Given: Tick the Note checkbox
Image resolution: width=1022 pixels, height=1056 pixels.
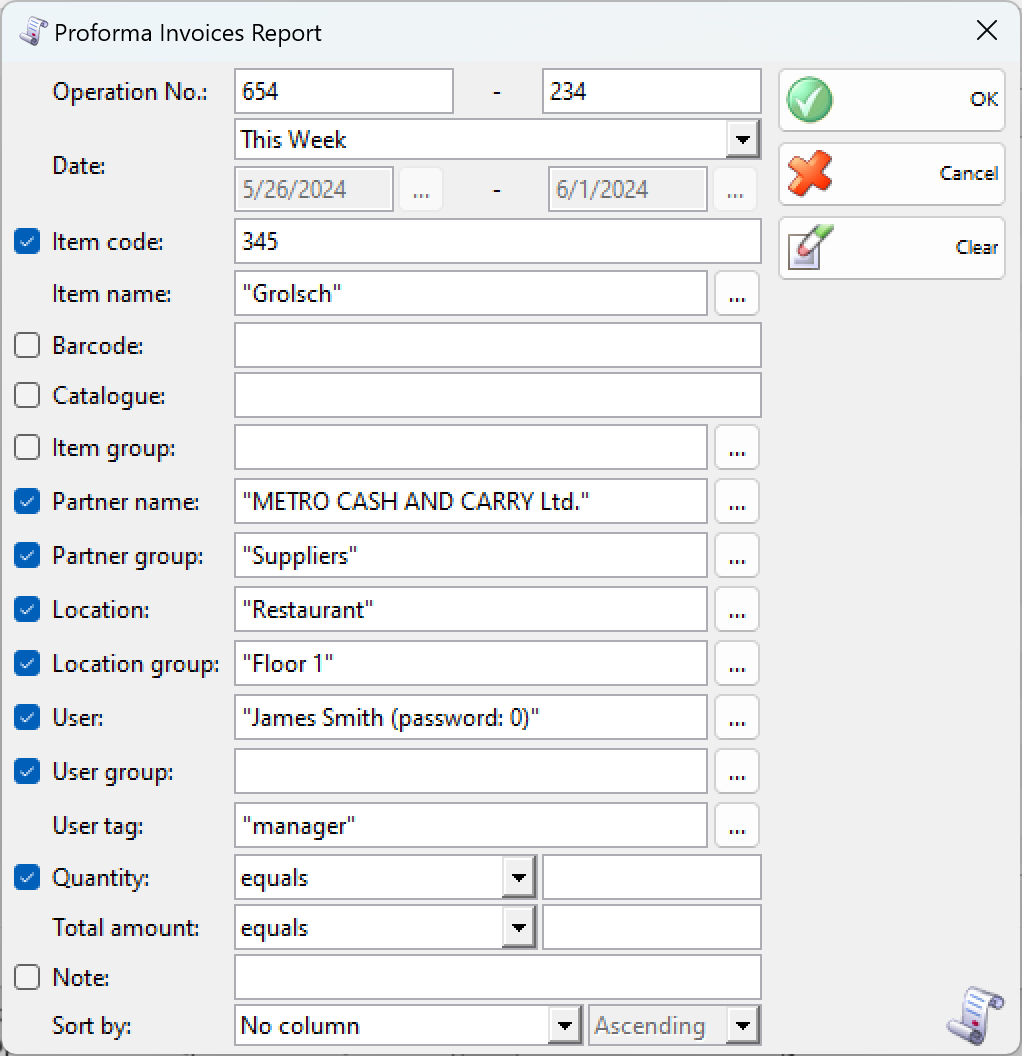Looking at the screenshot, I should point(27,977).
